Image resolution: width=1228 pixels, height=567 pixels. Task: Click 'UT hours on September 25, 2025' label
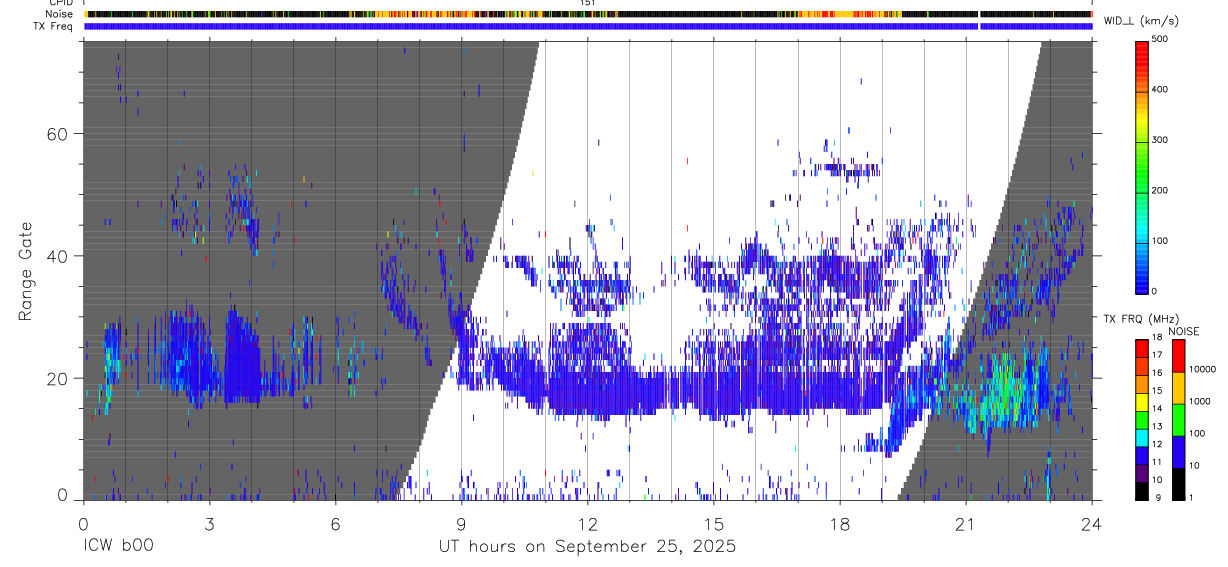(587, 547)
